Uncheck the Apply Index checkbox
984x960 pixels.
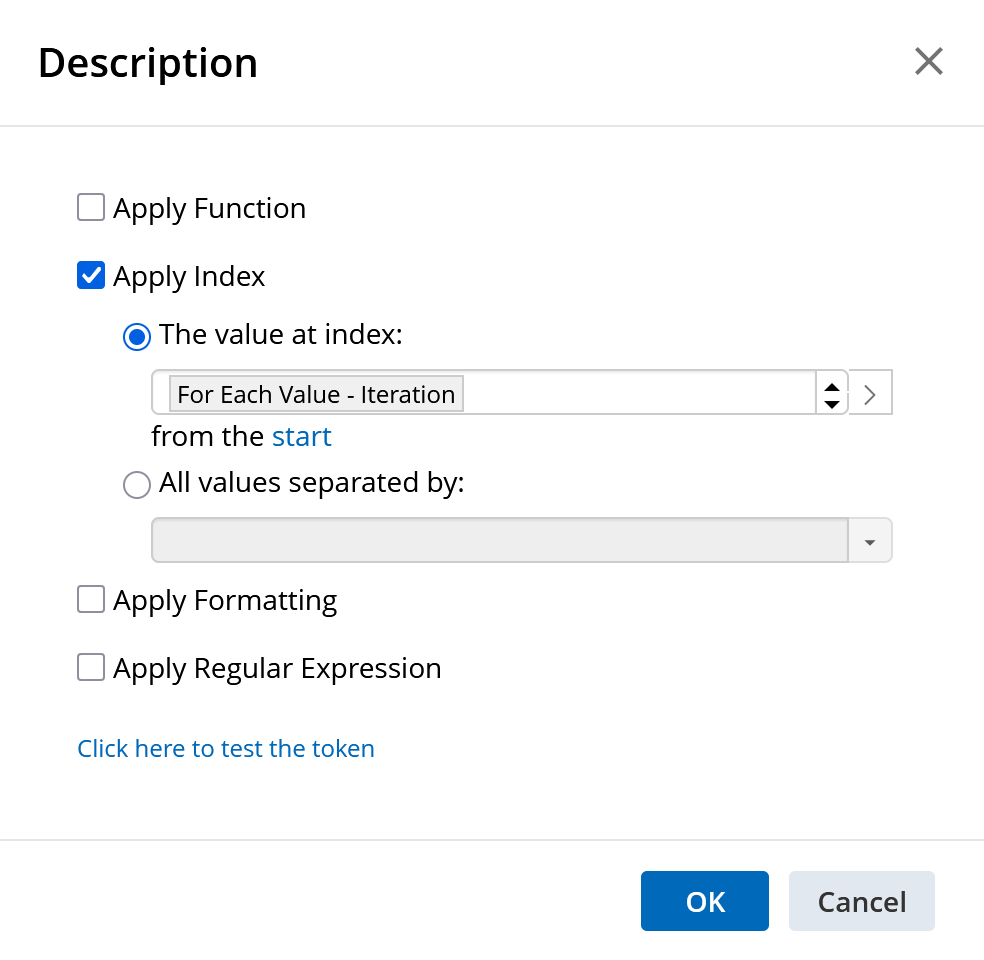(x=91, y=276)
